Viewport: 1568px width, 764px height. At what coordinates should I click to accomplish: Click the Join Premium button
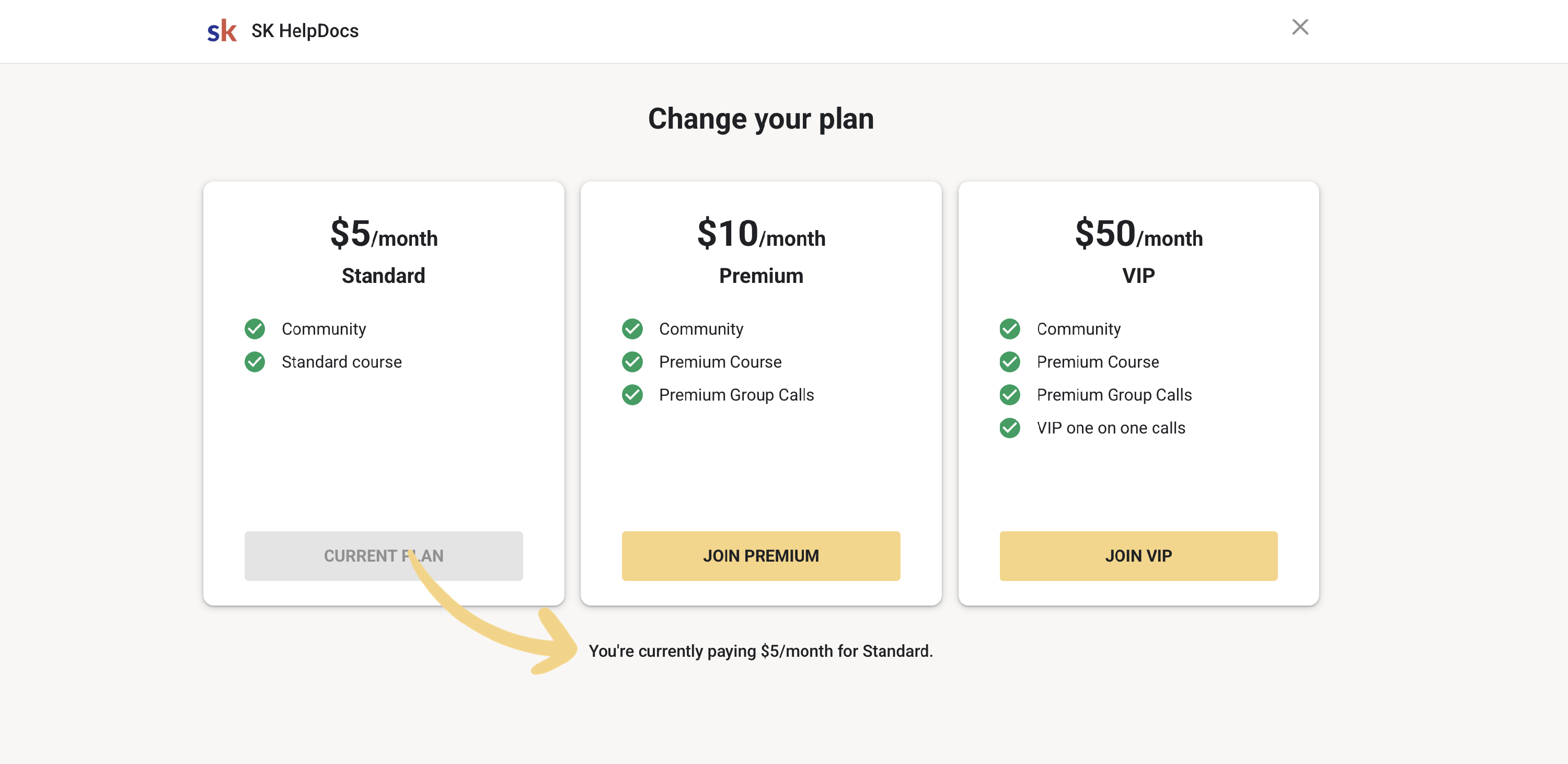pos(760,555)
